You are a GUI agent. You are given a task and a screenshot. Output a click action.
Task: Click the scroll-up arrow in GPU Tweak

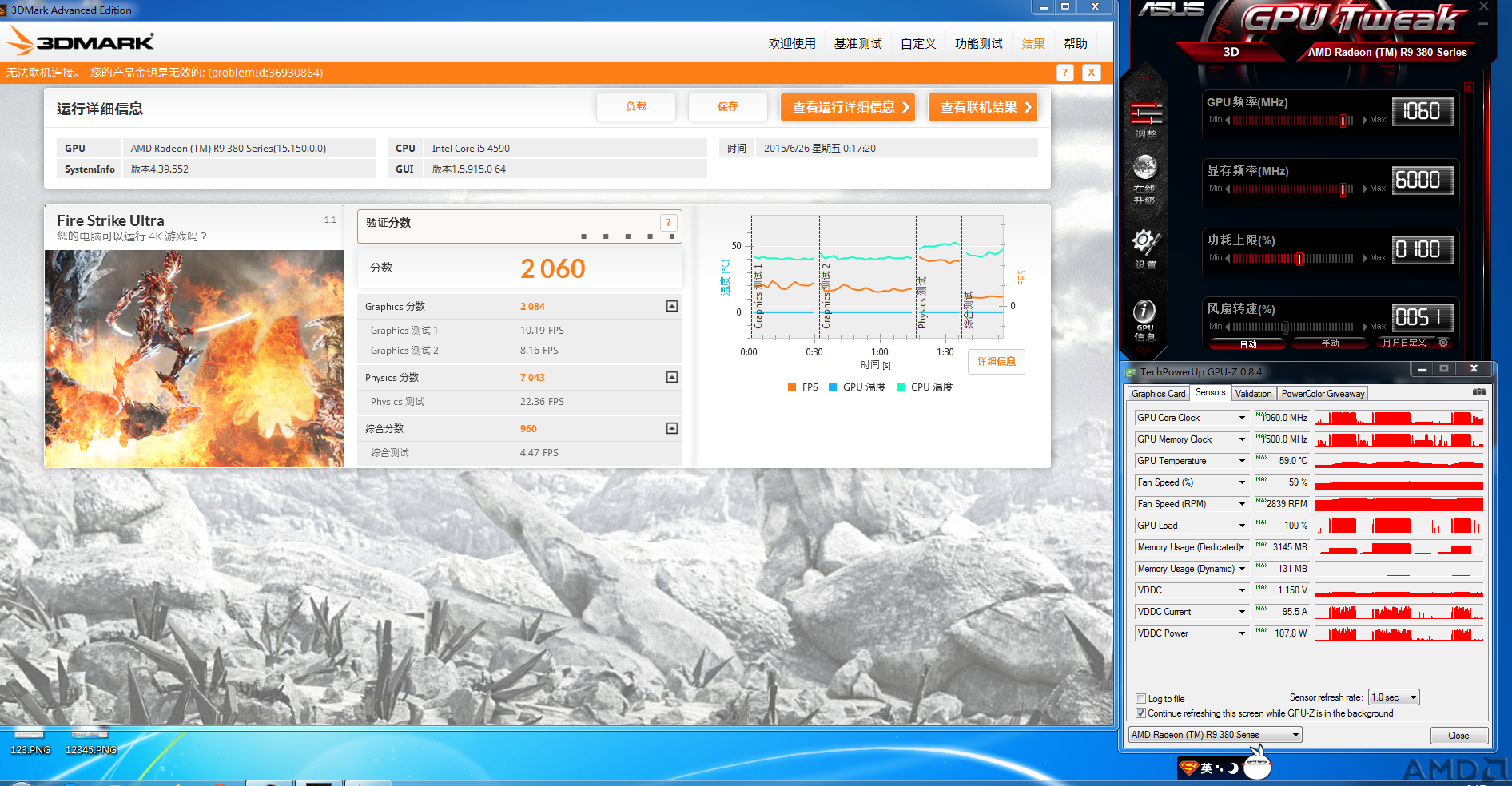1468,86
